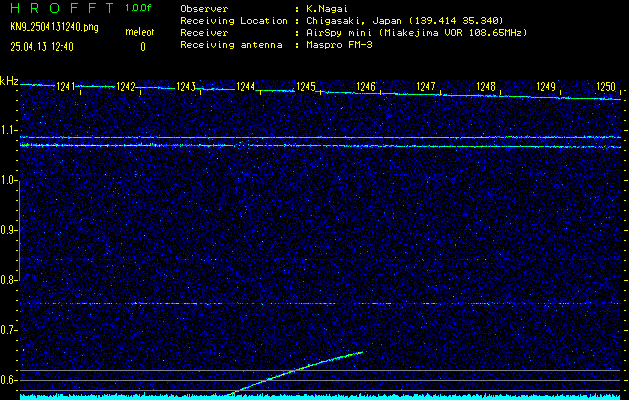Click the Observer field label

pyautogui.click(x=204, y=9)
